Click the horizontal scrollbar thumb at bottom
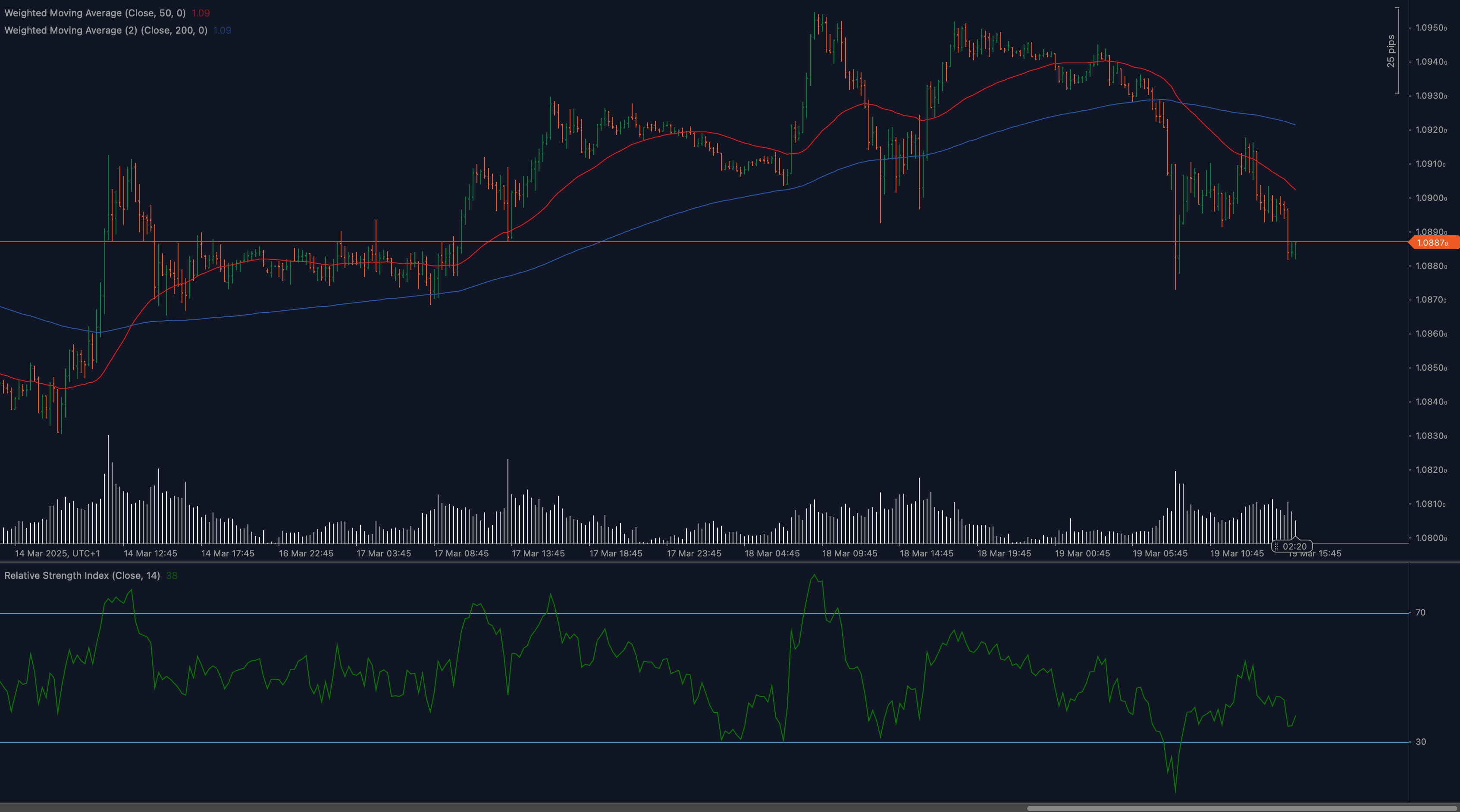 click(1242, 808)
